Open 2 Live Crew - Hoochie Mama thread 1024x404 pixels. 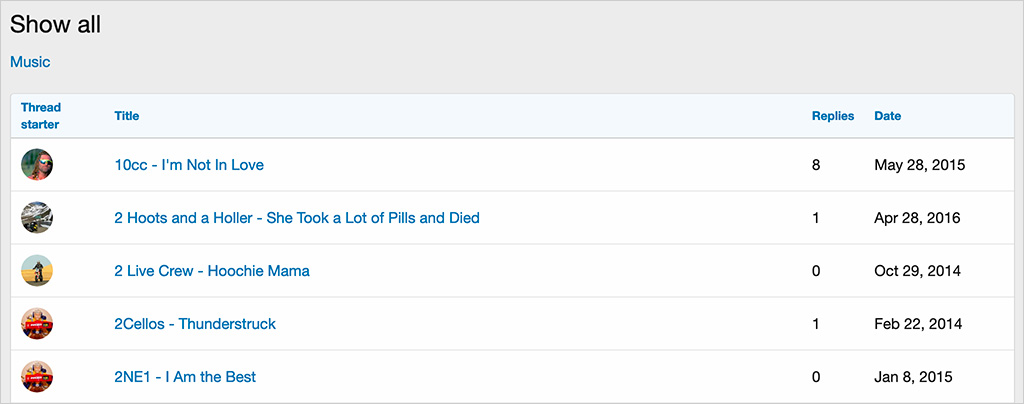pos(212,271)
